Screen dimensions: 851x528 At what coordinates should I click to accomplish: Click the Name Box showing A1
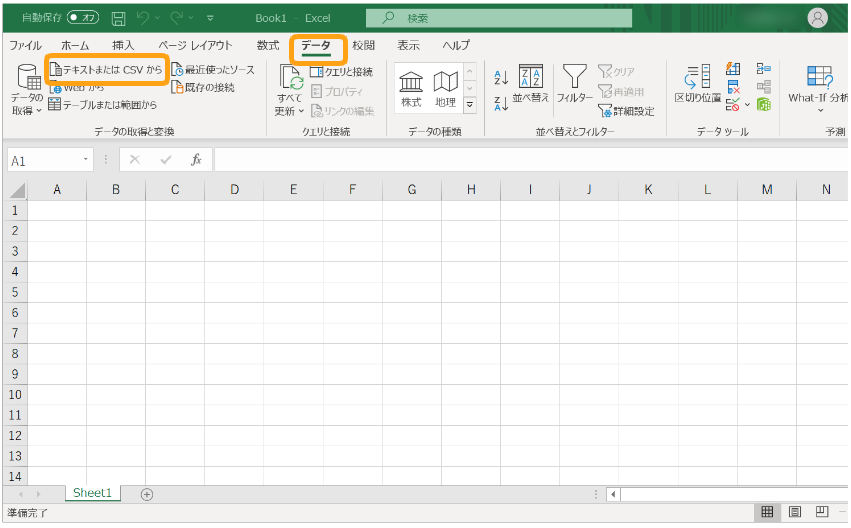point(43,161)
